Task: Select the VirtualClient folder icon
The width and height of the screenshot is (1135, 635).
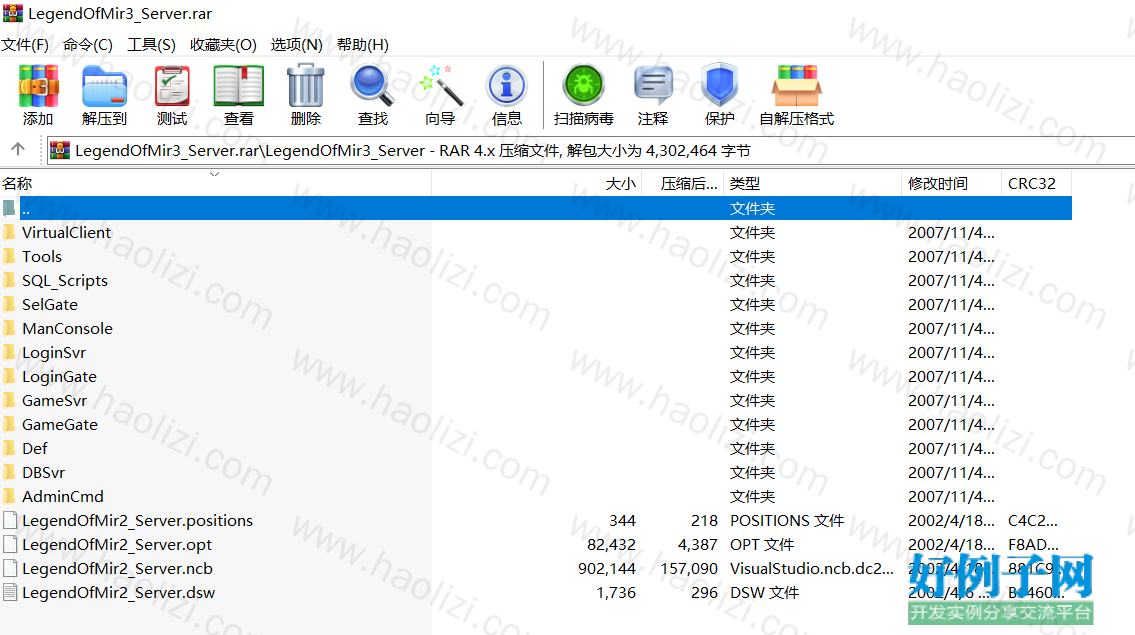Action: click(x=9, y=232)
